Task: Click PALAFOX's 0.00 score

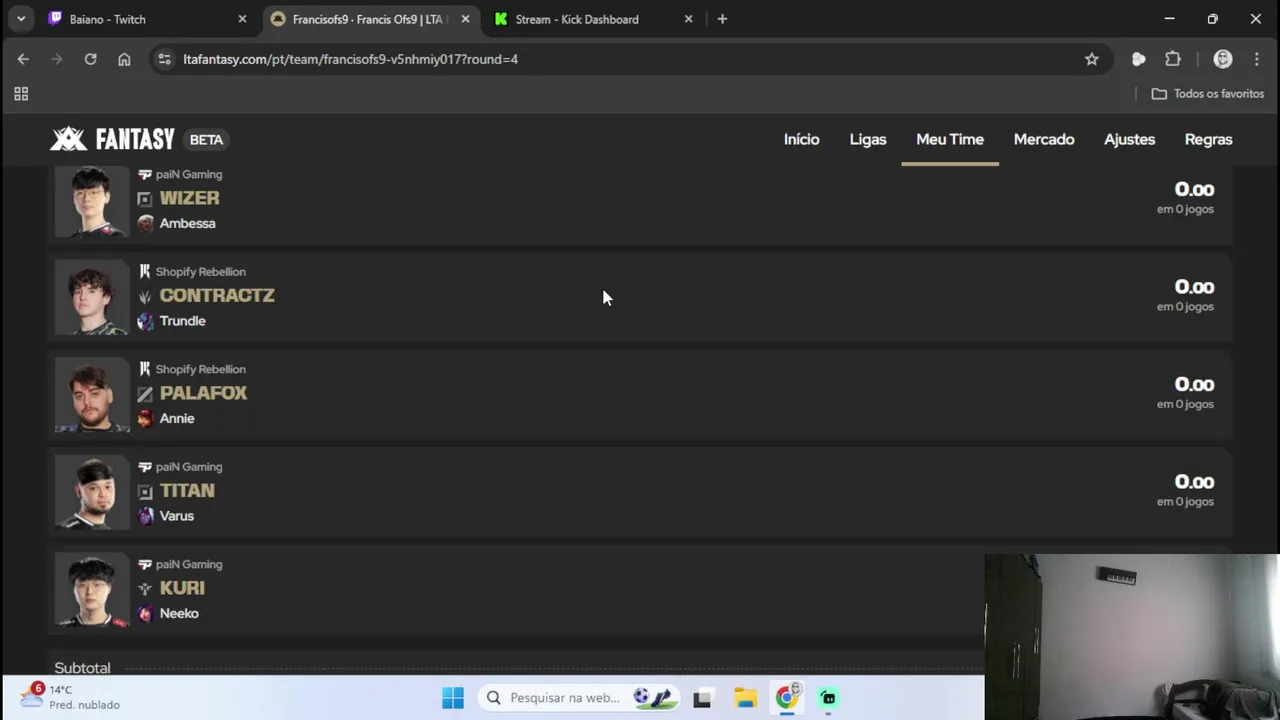Action: pos(1194,384)
